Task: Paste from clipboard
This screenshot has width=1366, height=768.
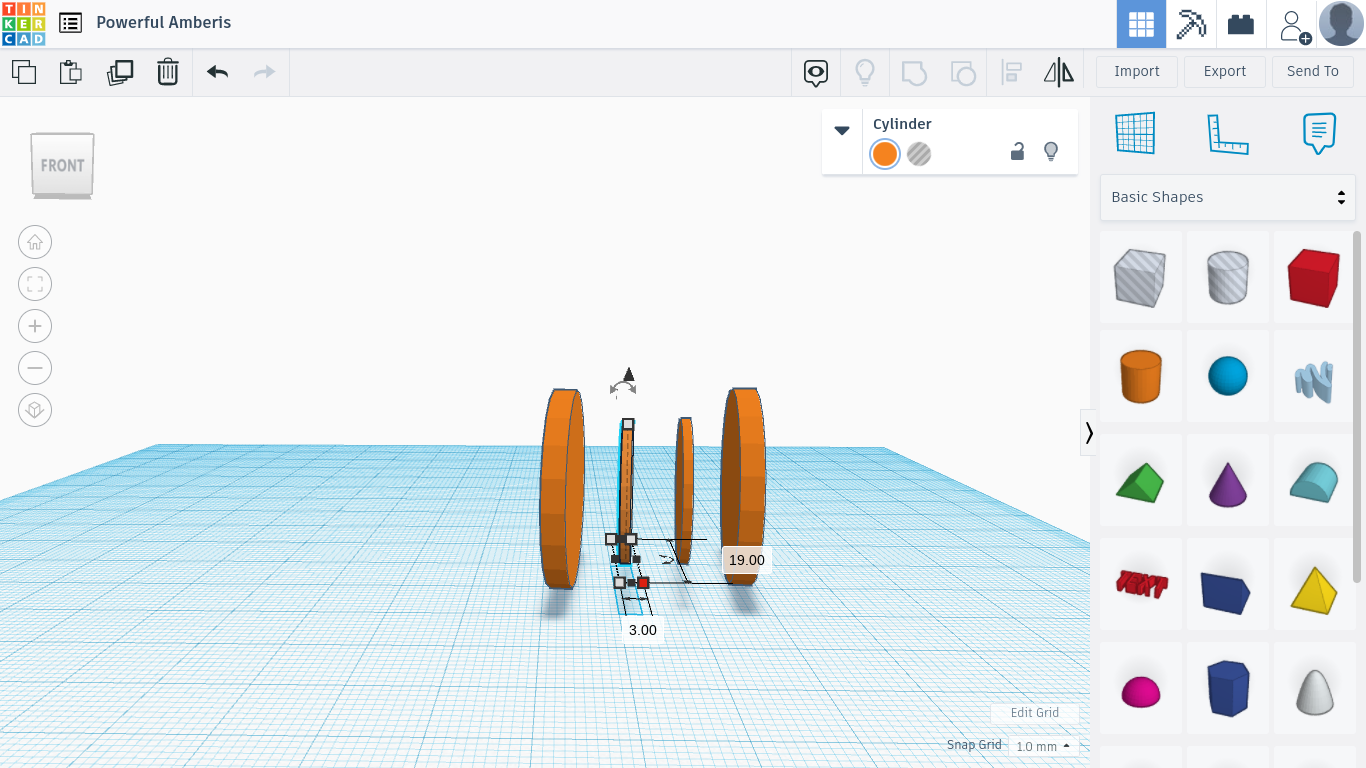Action: point(70,72)
